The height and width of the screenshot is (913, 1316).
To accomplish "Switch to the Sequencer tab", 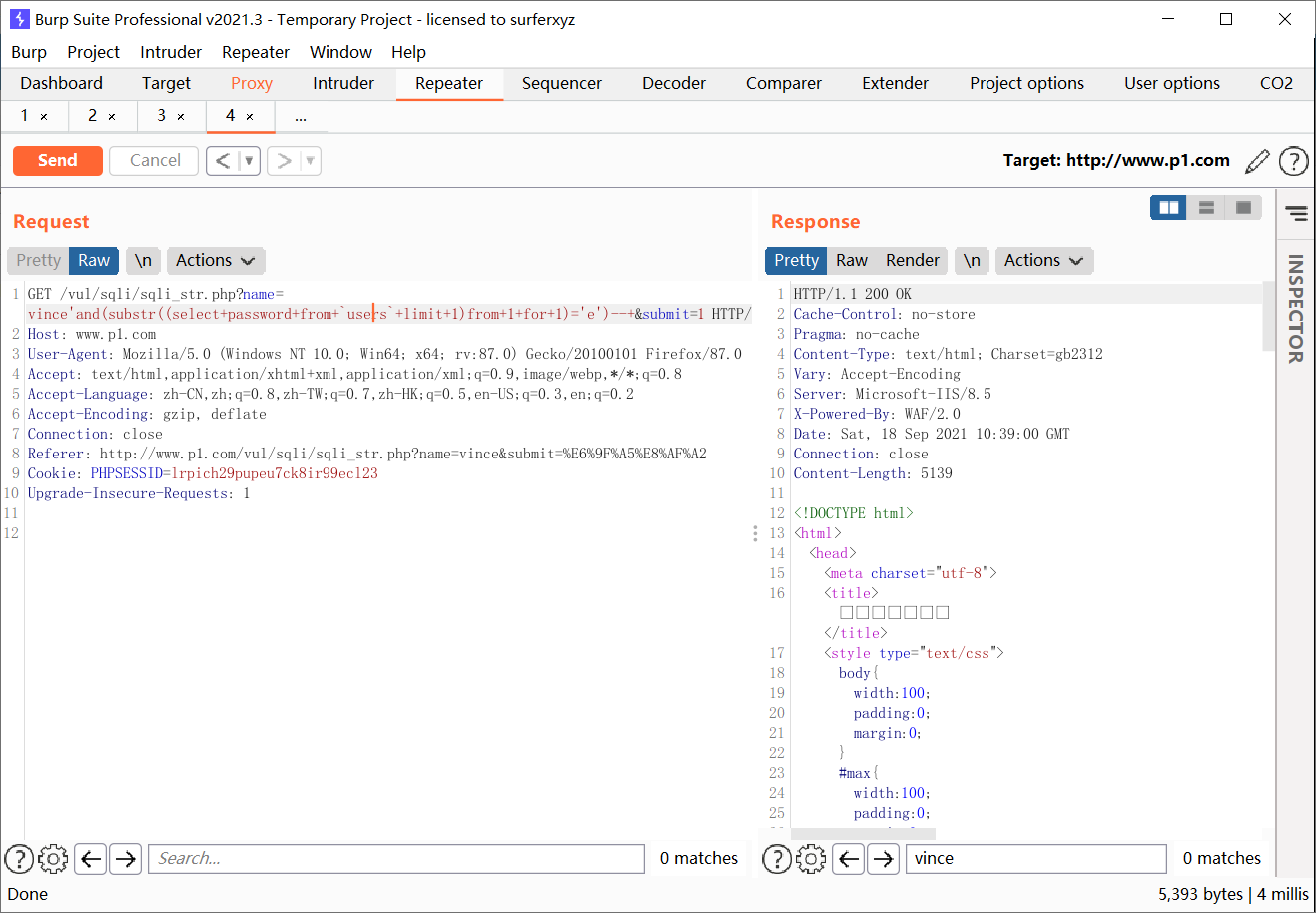I will click(562, 83).
